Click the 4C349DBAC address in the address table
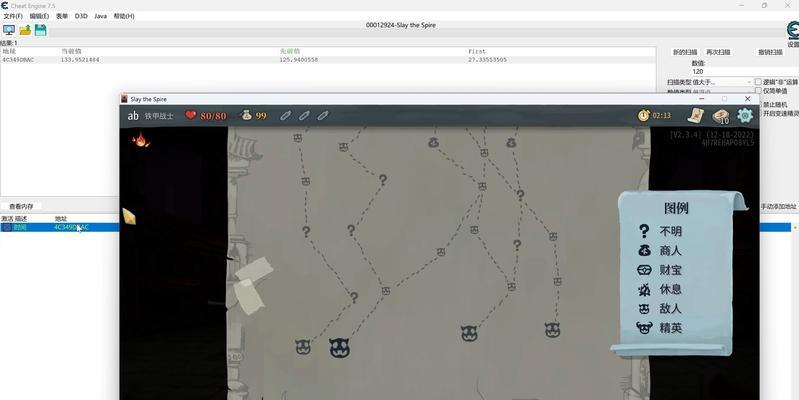The height and width of the screenshot is (400, 799). 71,227
